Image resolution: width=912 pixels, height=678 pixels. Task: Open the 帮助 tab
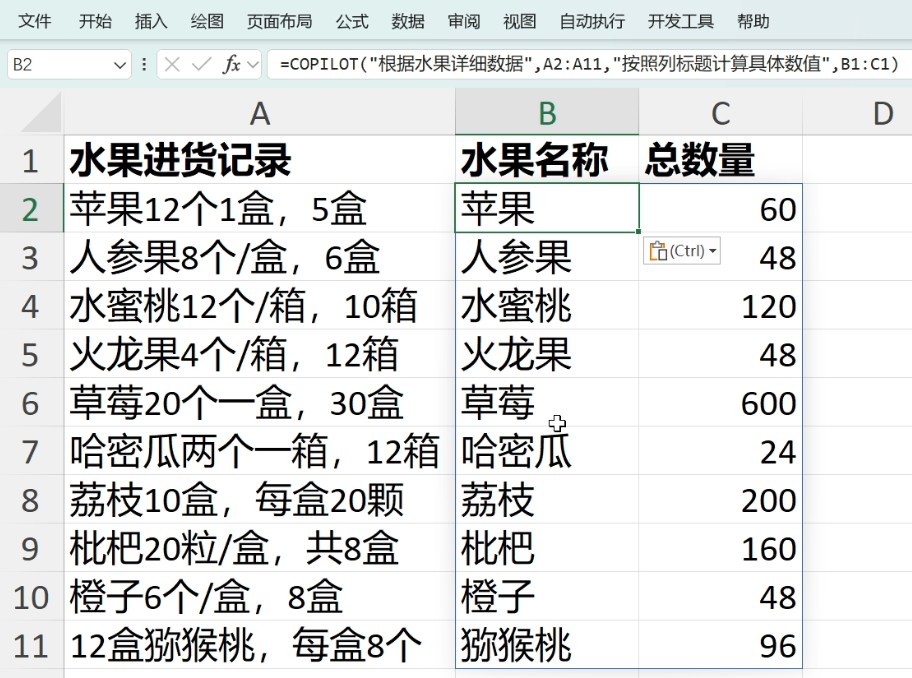pos(753,21)
